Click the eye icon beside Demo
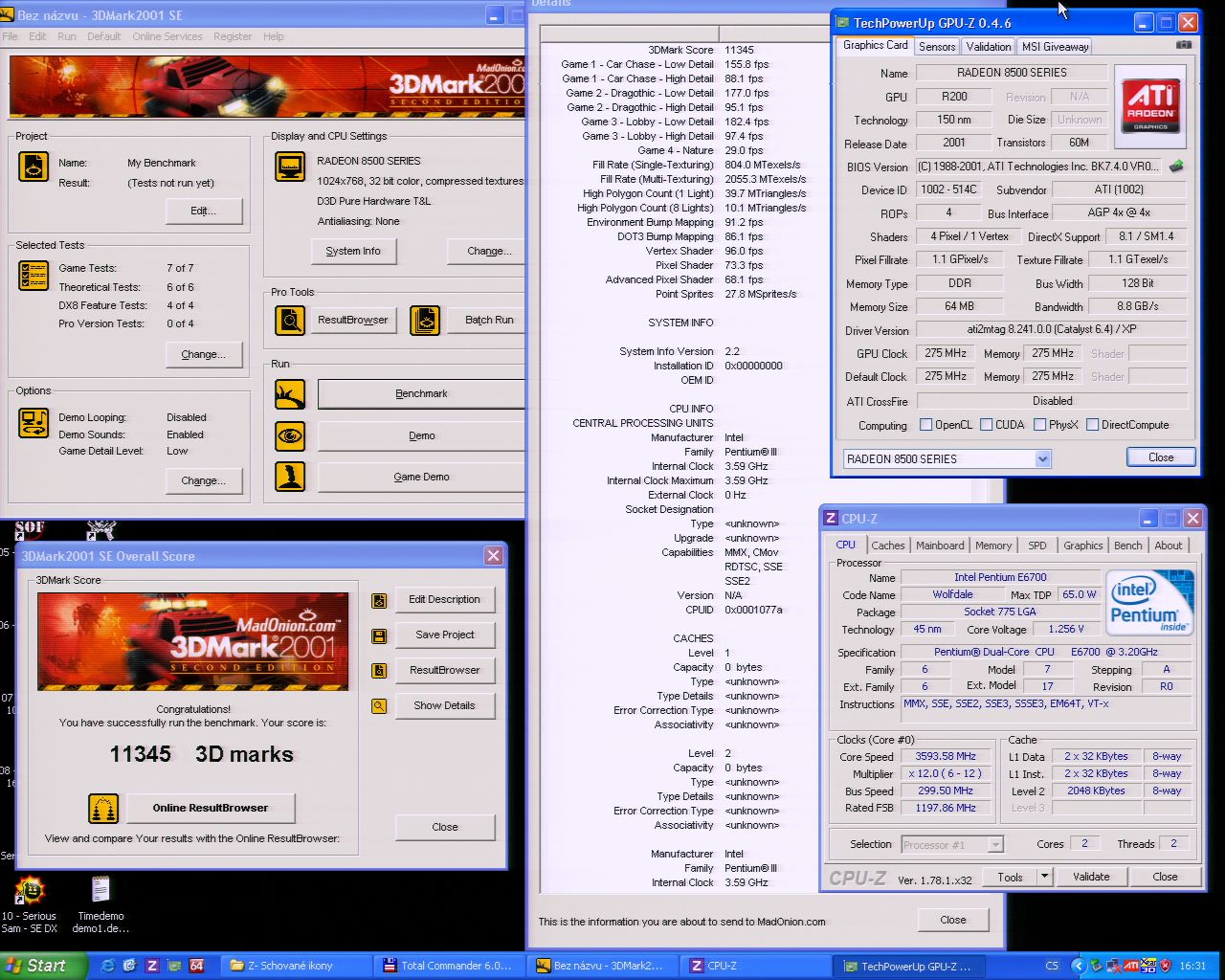The image size is (1225, 980). click(290, 435)
